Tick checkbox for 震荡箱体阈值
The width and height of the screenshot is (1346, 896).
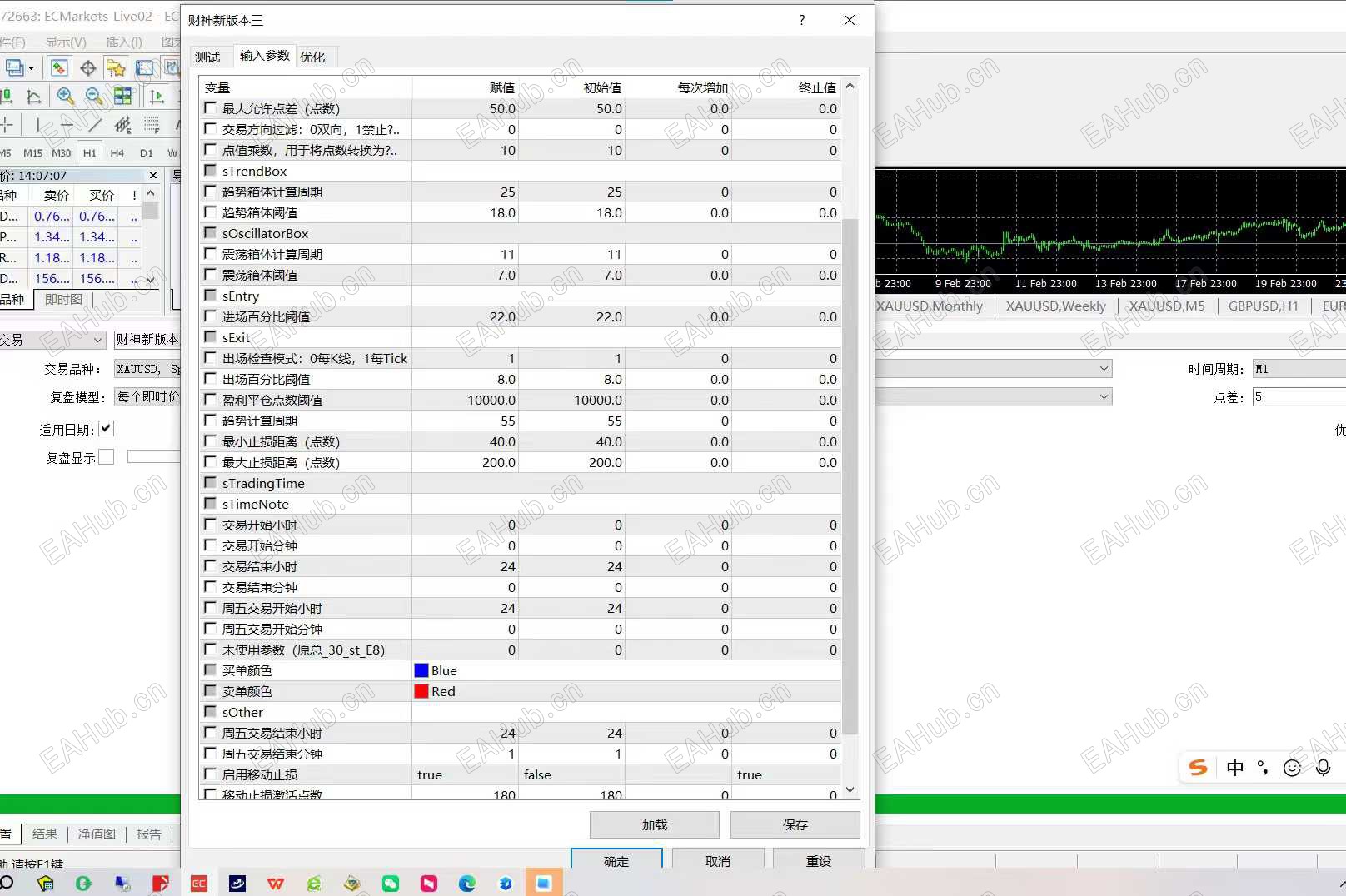[x=211, y=275]
